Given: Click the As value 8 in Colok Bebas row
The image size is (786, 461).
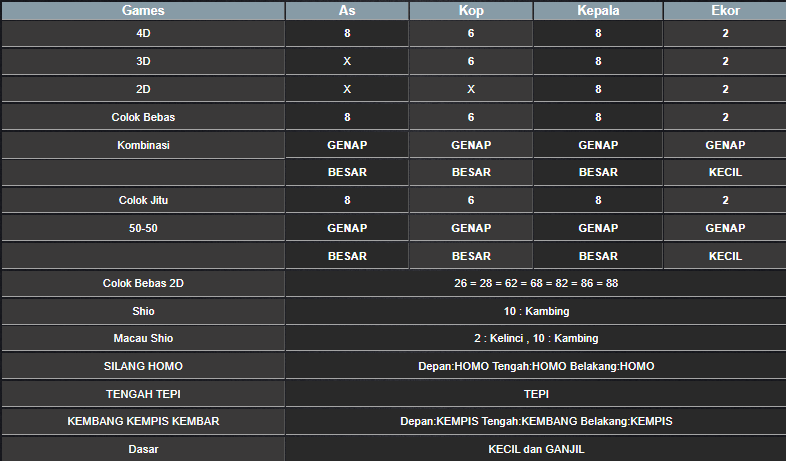Looking at the screenshot, I should click(x=347, y=117).
